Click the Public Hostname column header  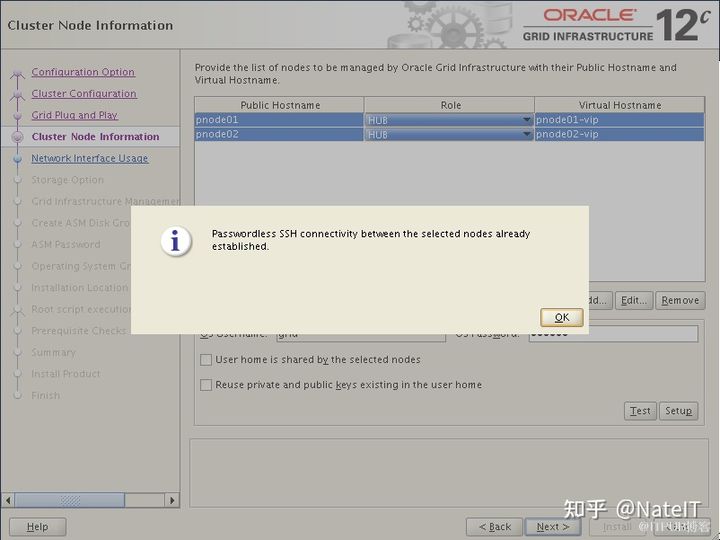[x=280, y=105]
